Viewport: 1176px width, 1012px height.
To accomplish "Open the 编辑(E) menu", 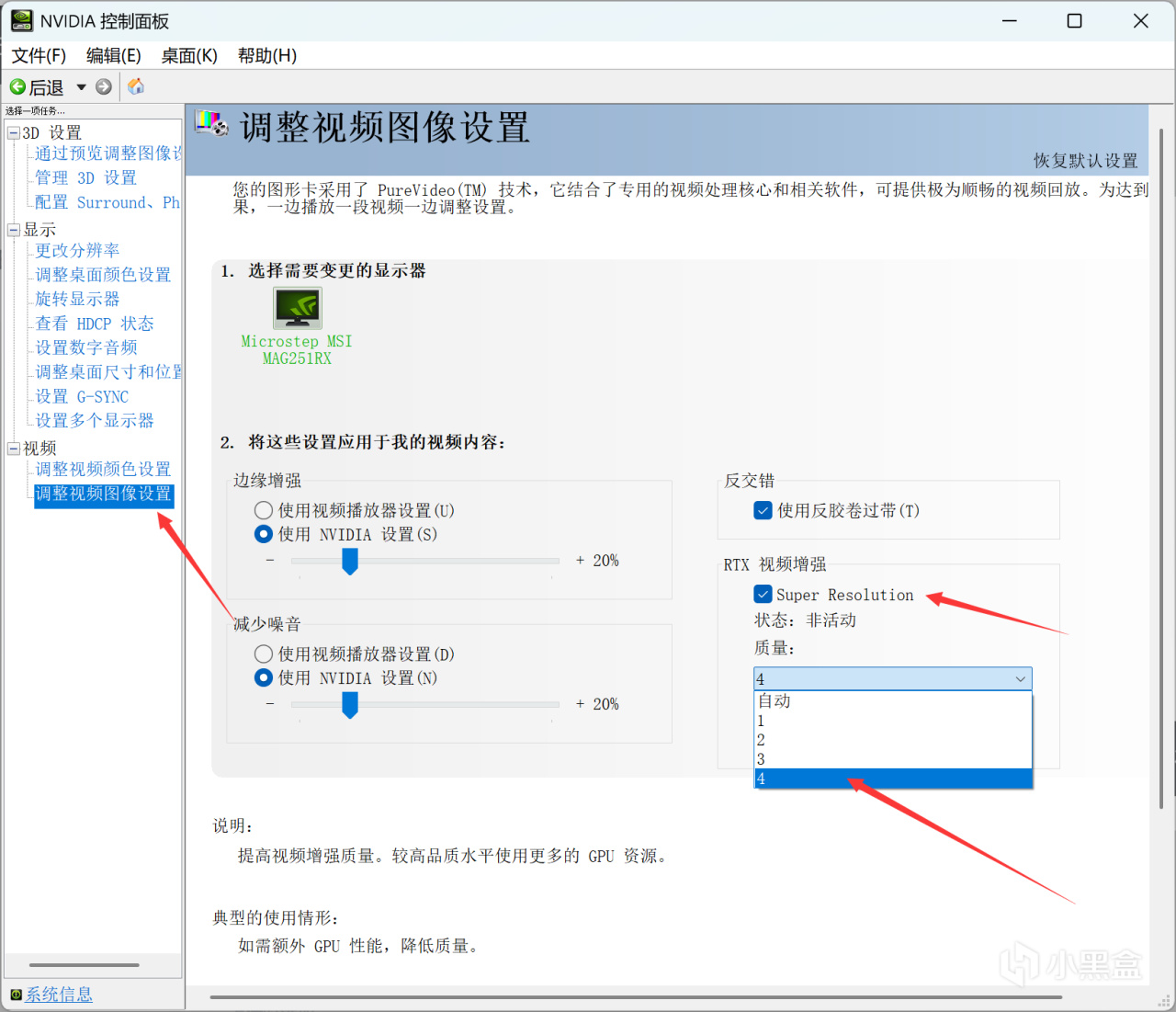I will pos(114,55).
